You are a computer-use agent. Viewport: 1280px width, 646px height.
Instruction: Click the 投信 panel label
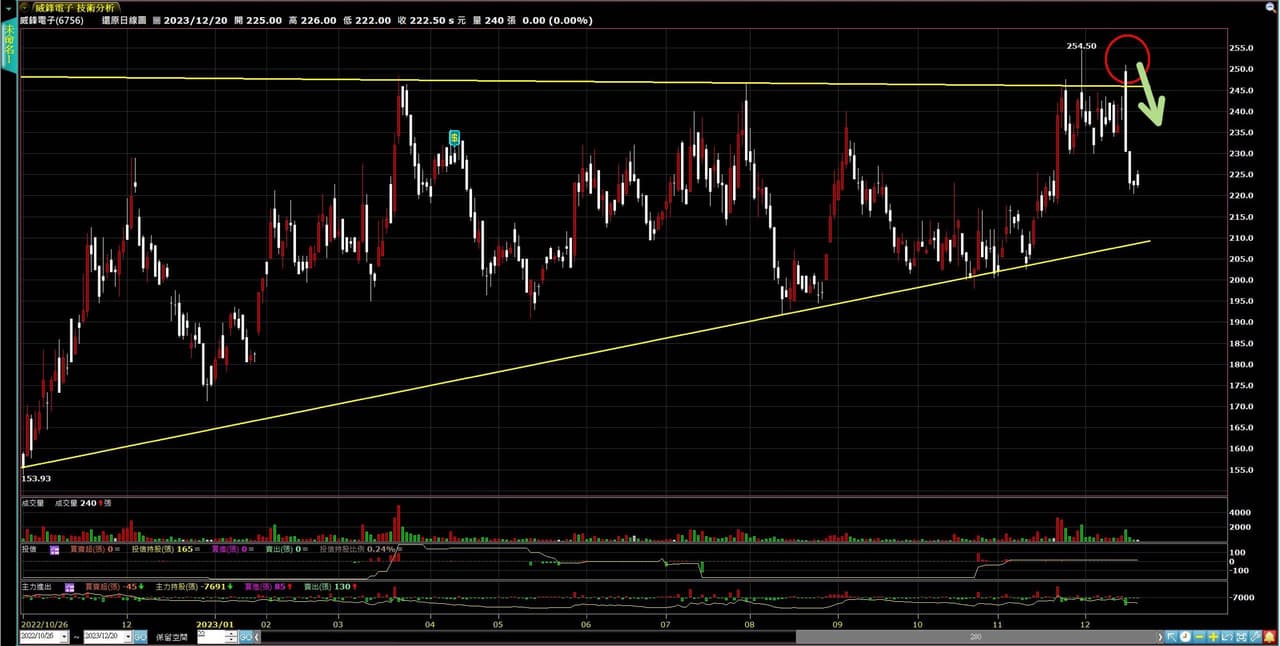coord(29,550)
